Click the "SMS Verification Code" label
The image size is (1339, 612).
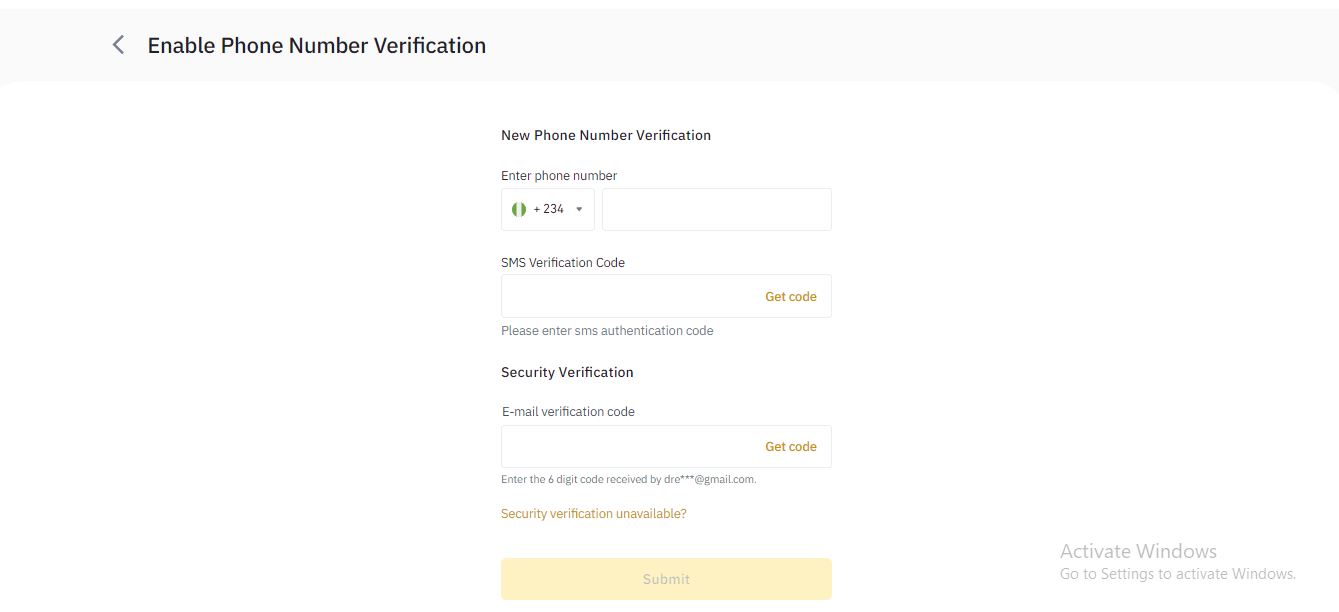[x=563, y=263]
